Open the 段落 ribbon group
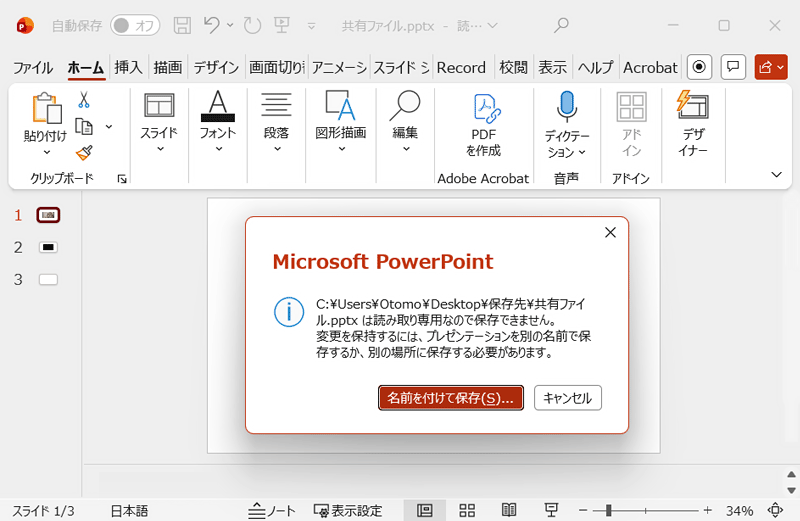 (x=277, y=122)
